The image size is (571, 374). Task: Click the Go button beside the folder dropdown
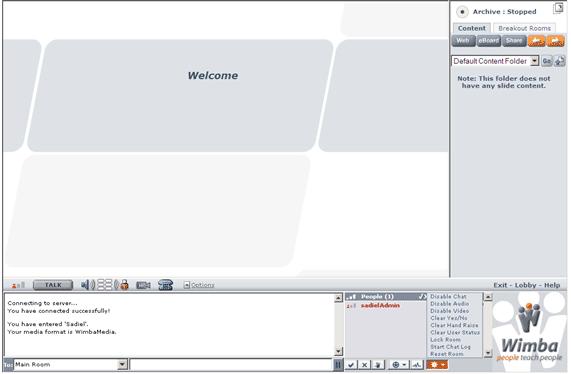(x=547, y=61)
